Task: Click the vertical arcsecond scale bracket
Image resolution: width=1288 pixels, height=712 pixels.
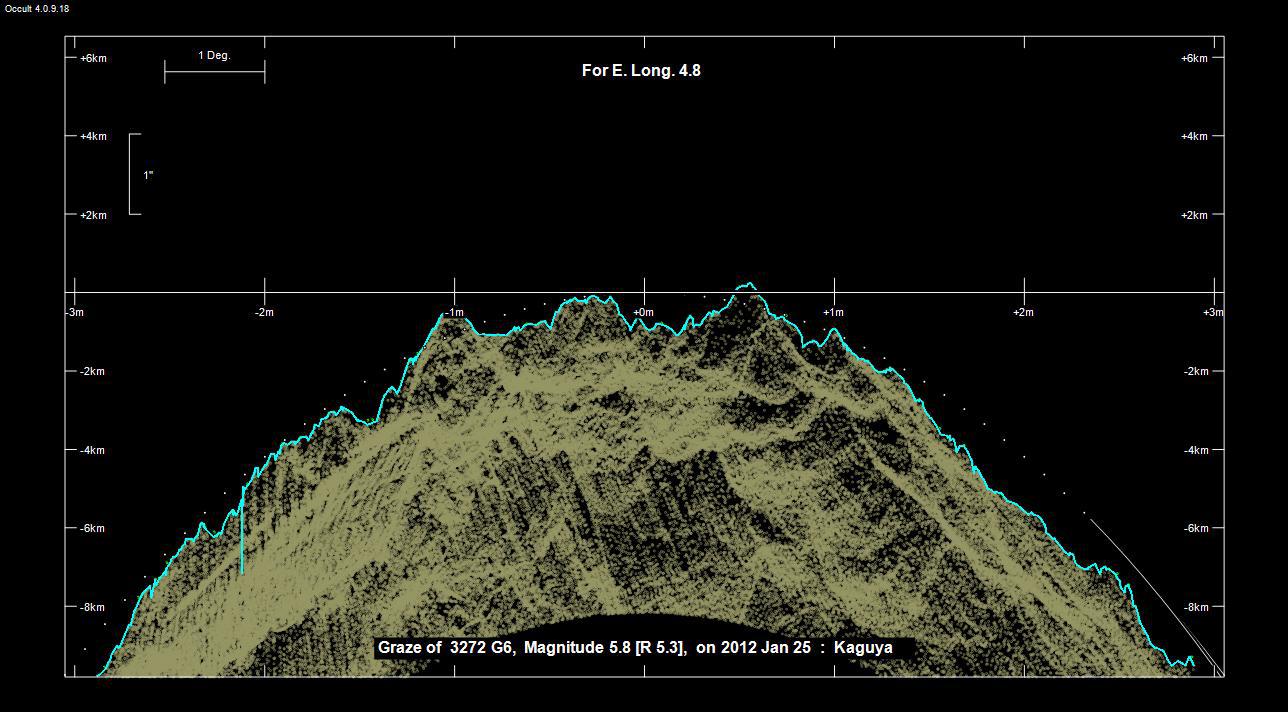Action: (134, 174)
